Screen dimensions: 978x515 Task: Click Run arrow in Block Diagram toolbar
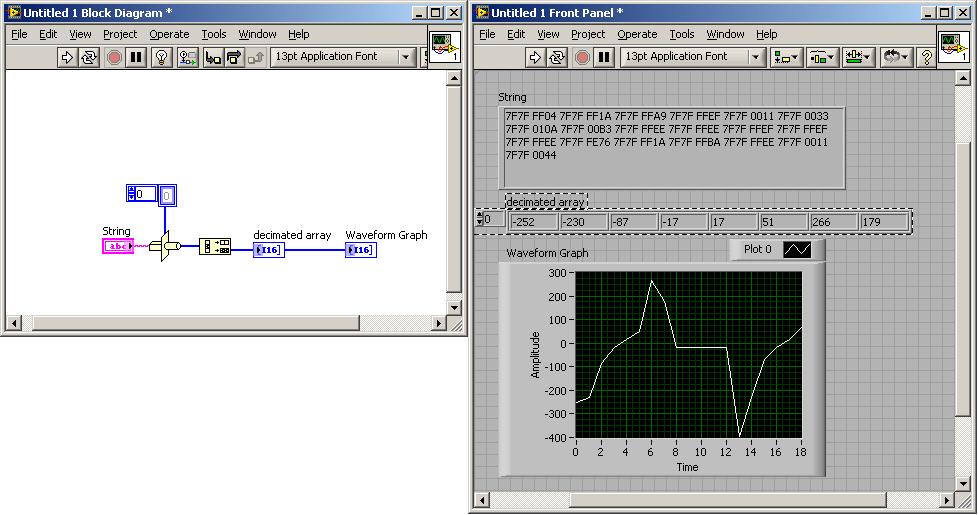pyautogui.click(x=68, y=57)
